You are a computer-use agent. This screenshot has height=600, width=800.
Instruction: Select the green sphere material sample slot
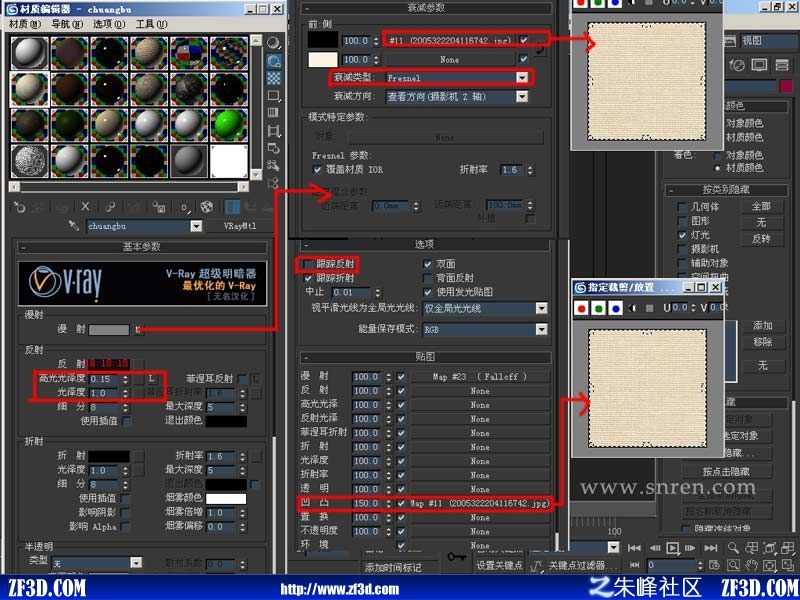point(229,124)
